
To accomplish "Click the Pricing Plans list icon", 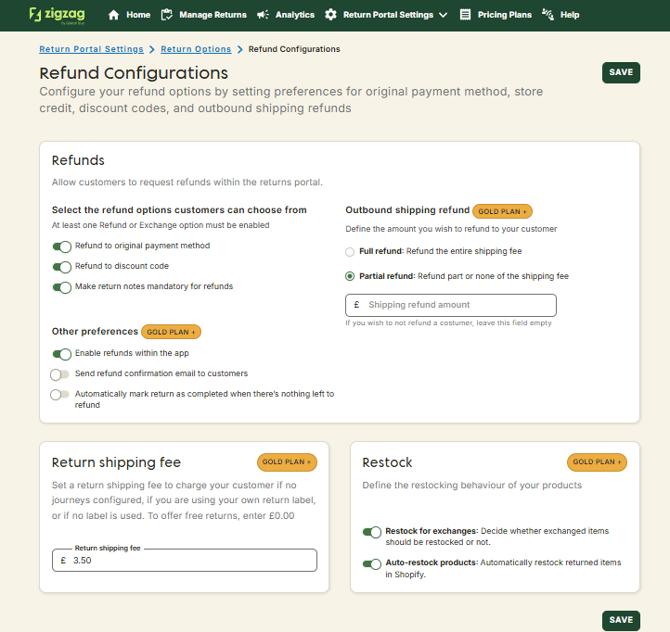I will (x=466, y=15).
